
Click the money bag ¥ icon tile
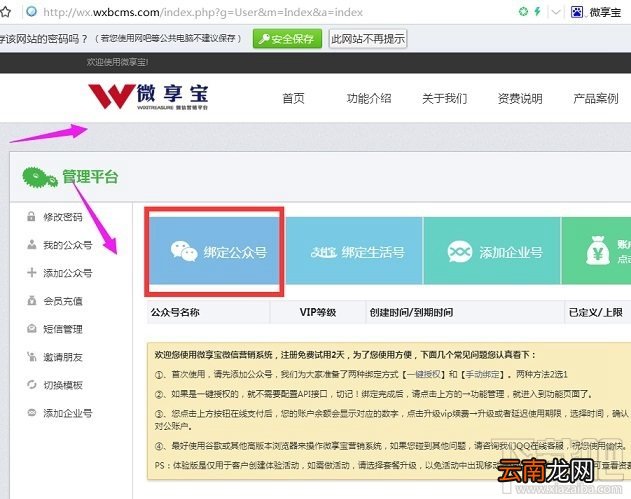tap(597, 251)
